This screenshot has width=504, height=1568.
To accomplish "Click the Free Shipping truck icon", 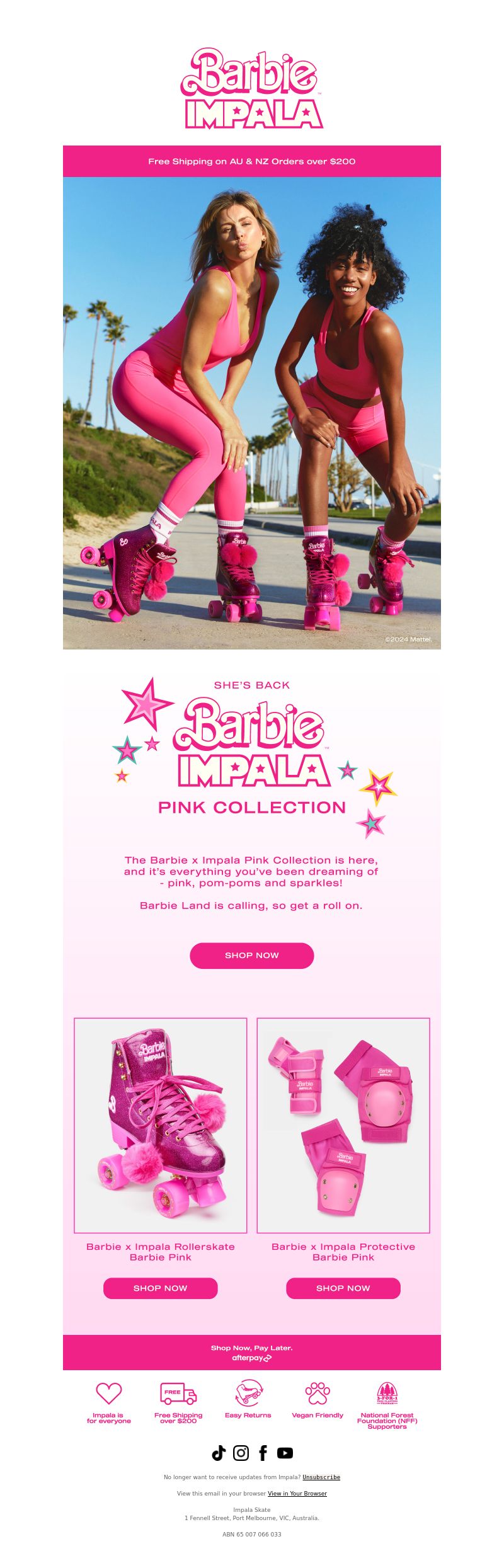I will pos(178,1393).
